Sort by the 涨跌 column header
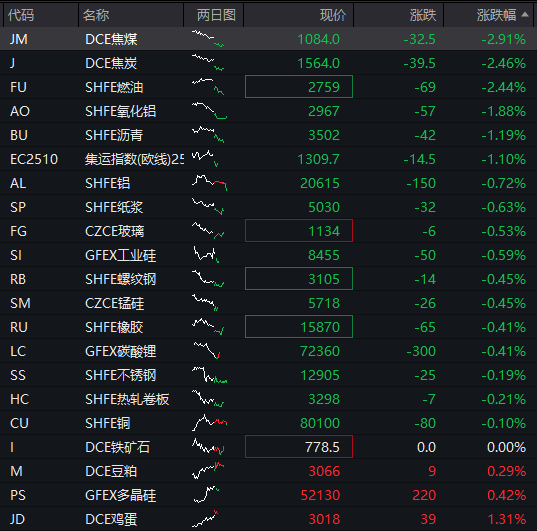537x531 pixels. click(x=423, y=15)
